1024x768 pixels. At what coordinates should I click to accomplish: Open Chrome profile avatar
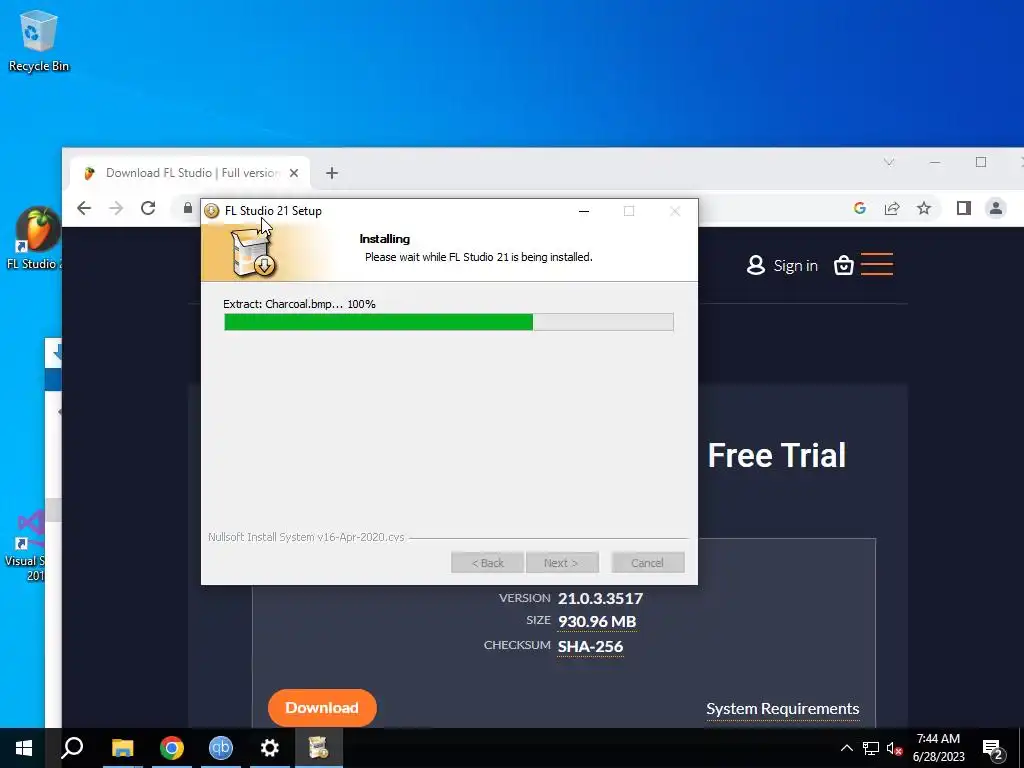click(995, 208)
